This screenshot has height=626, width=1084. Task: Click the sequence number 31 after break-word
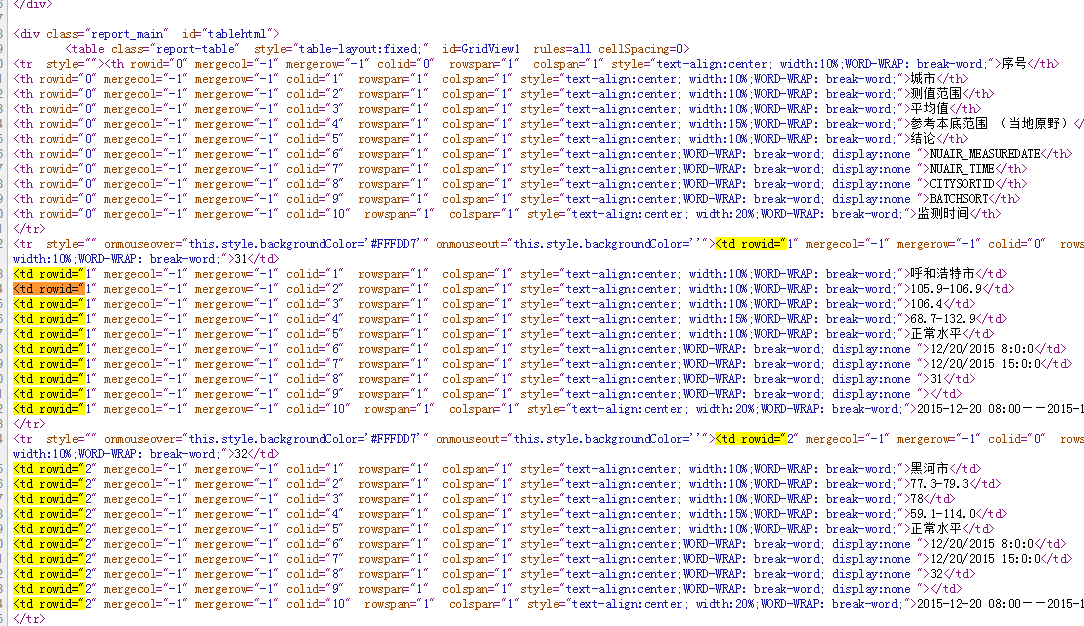click(241, 259)
